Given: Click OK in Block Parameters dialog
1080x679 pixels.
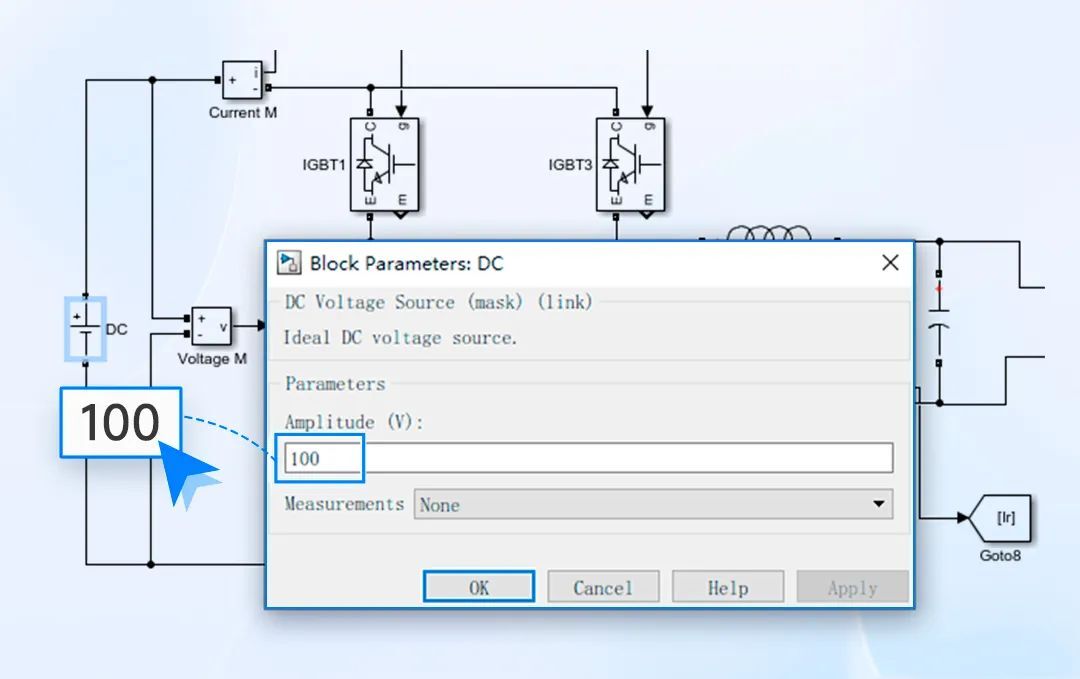Looking at the screenshot, I should coord(479,587).
